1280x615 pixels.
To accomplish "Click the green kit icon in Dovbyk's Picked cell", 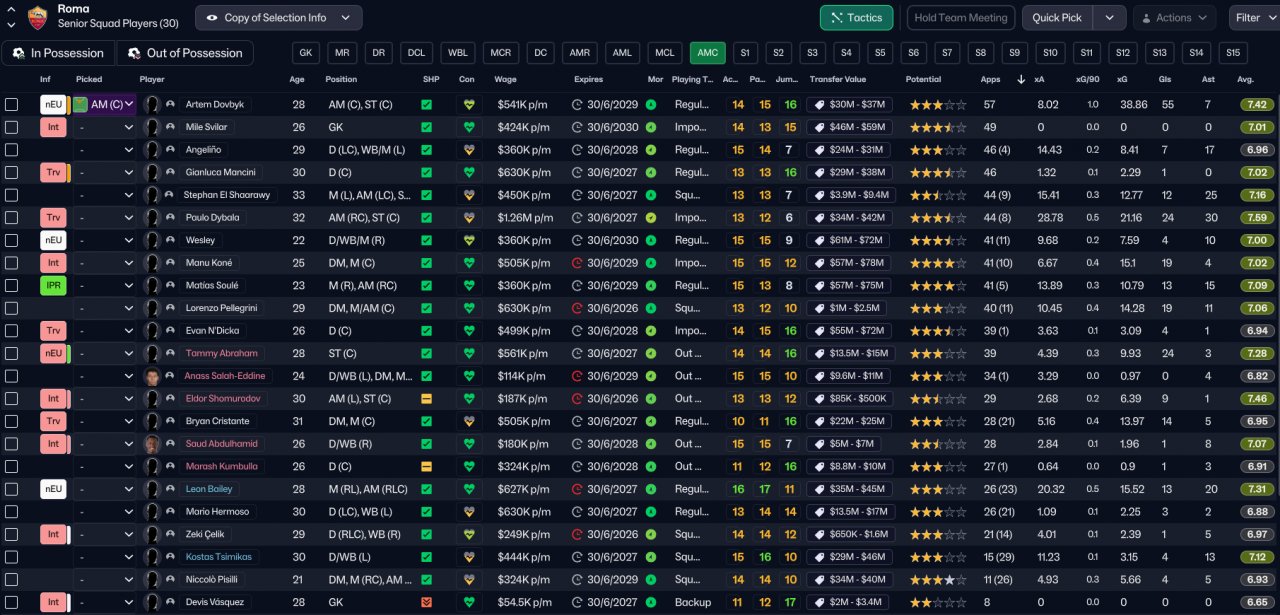I will (80, 104).
